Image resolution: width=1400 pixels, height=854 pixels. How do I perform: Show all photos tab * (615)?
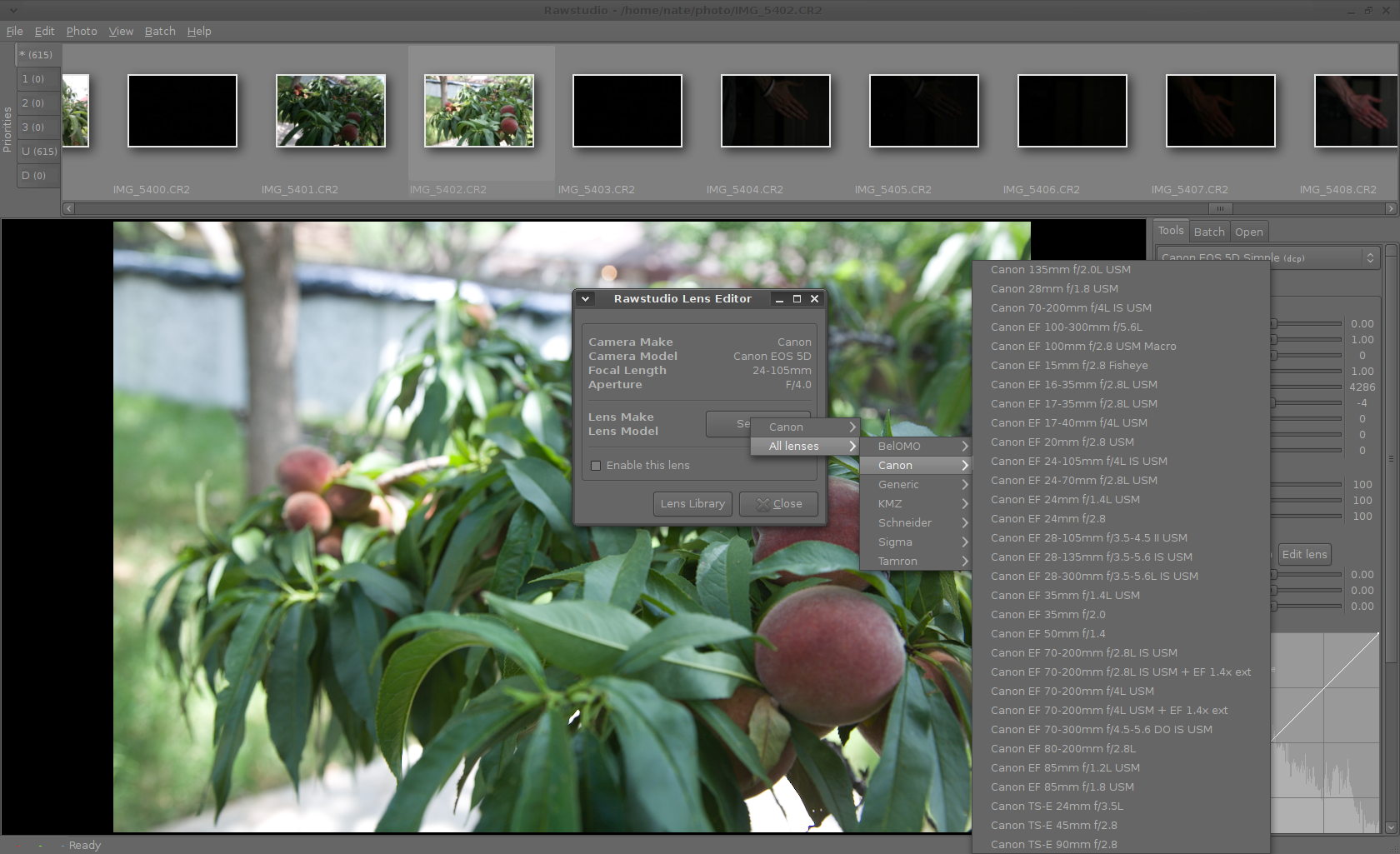37,54
